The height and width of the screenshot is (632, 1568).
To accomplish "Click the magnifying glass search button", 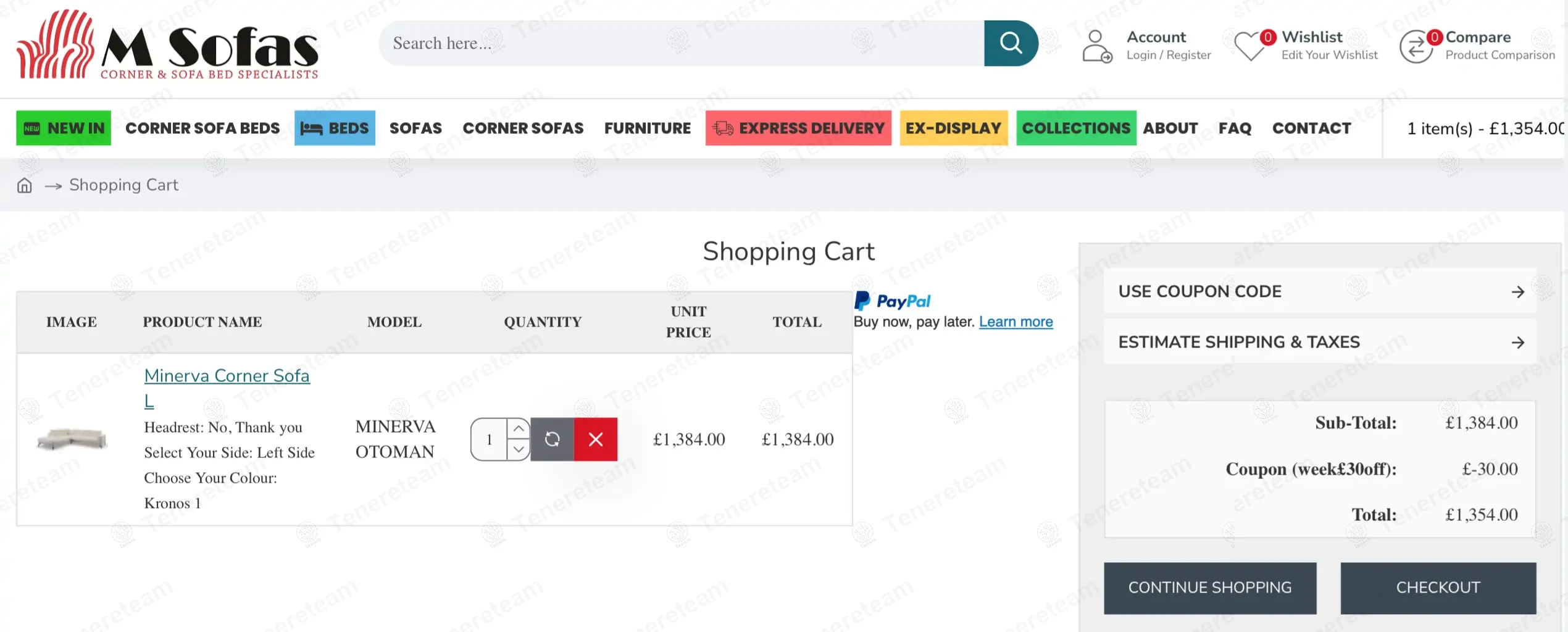I will 1011,43.
